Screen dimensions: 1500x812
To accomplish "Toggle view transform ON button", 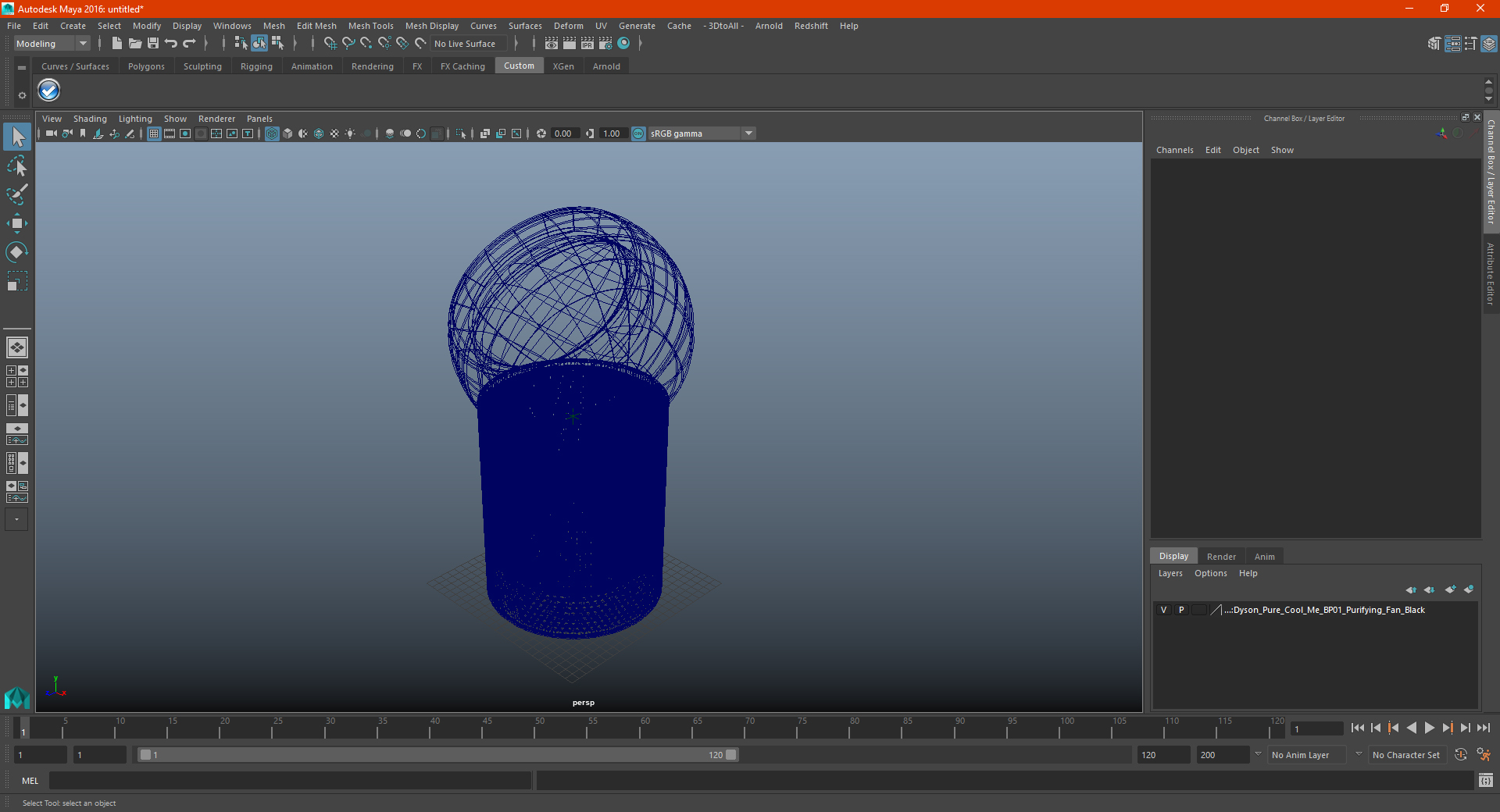I will [638, 134].
